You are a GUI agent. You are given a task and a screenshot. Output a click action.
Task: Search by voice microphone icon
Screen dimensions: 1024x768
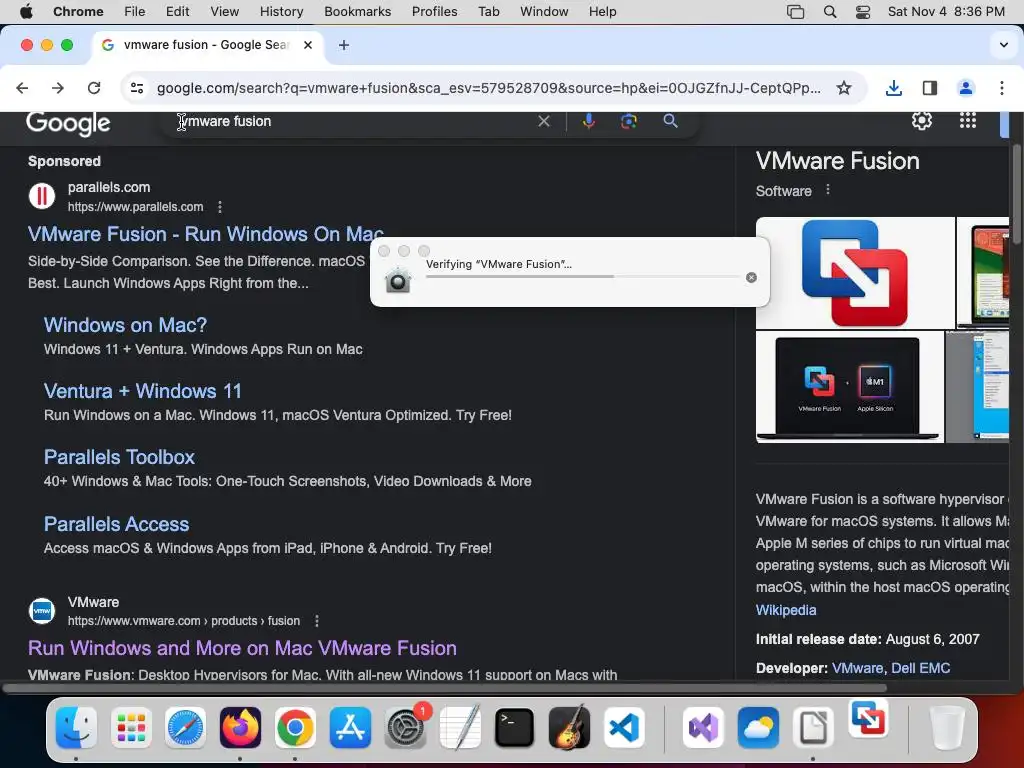click(x=588, y=121)
